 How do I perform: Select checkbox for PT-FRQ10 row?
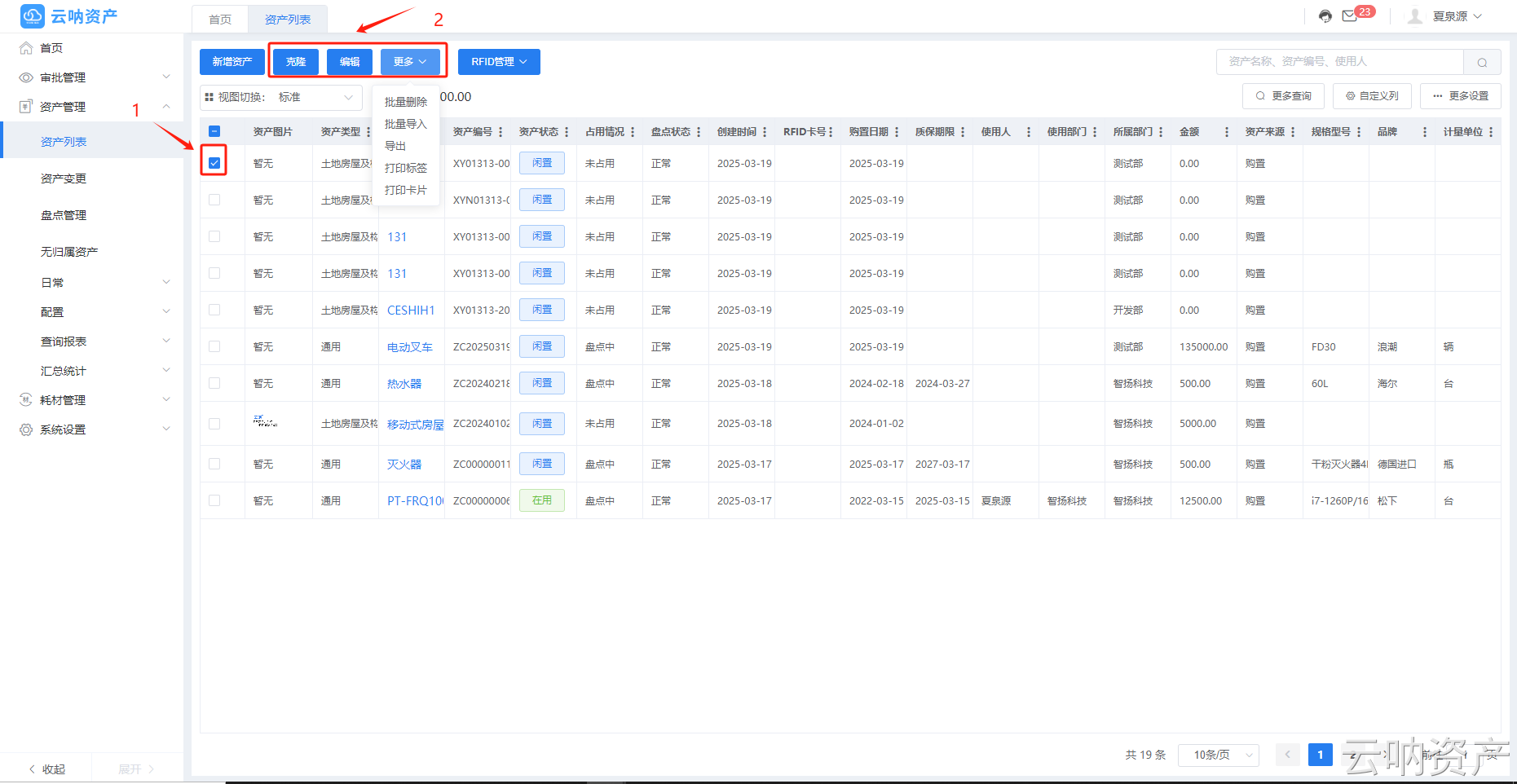214,500
